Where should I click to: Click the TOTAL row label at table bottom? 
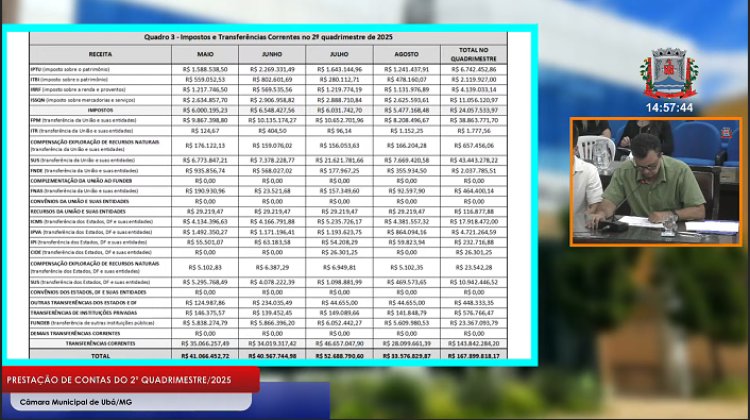100,354
